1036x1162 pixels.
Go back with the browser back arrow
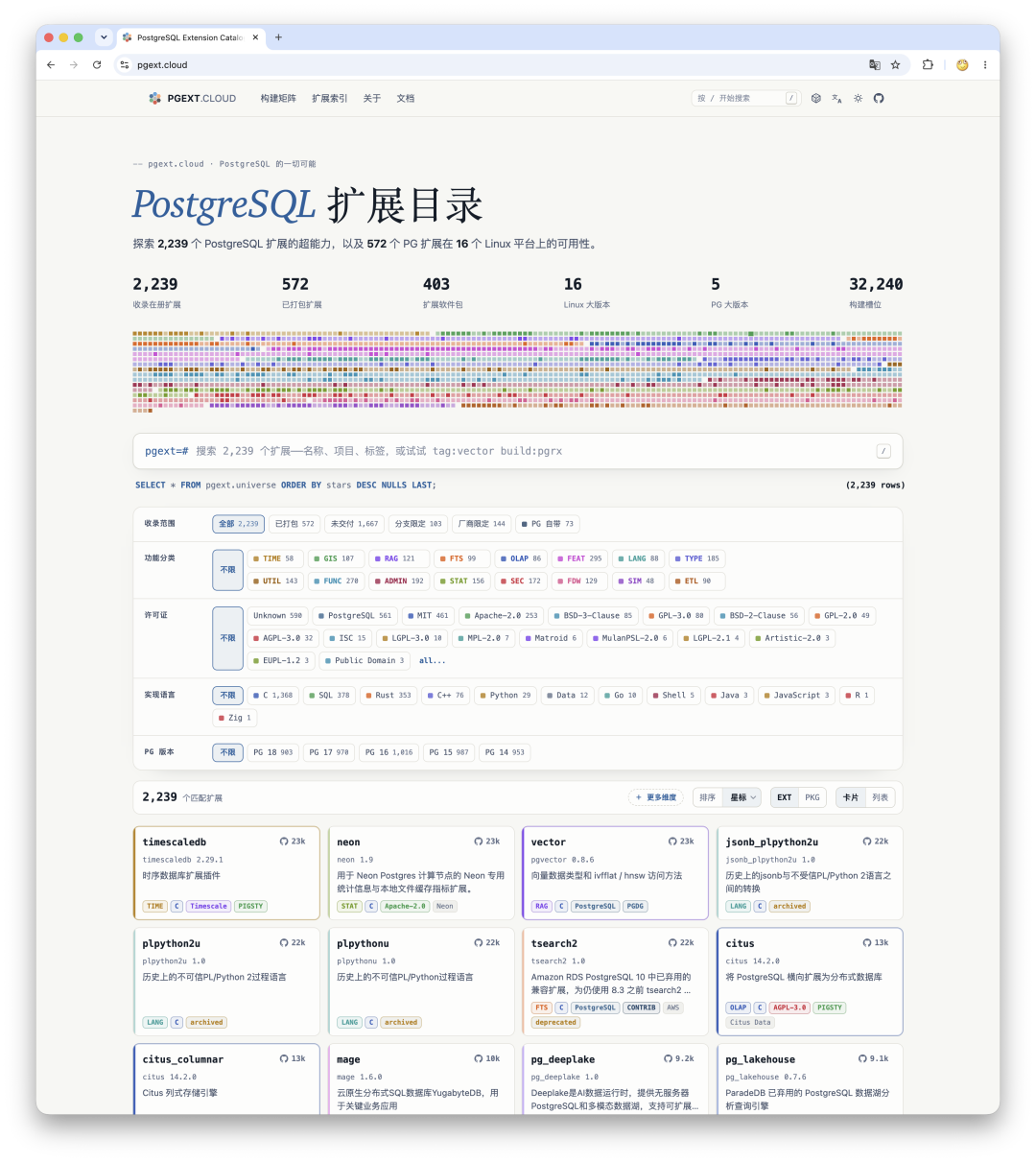[x=51, y=65]
